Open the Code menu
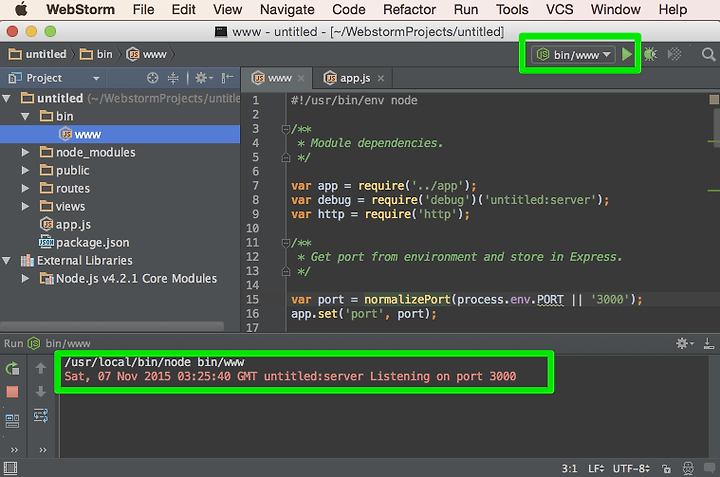This screenshot has height=477, width=720. click(x=349, y=9)
